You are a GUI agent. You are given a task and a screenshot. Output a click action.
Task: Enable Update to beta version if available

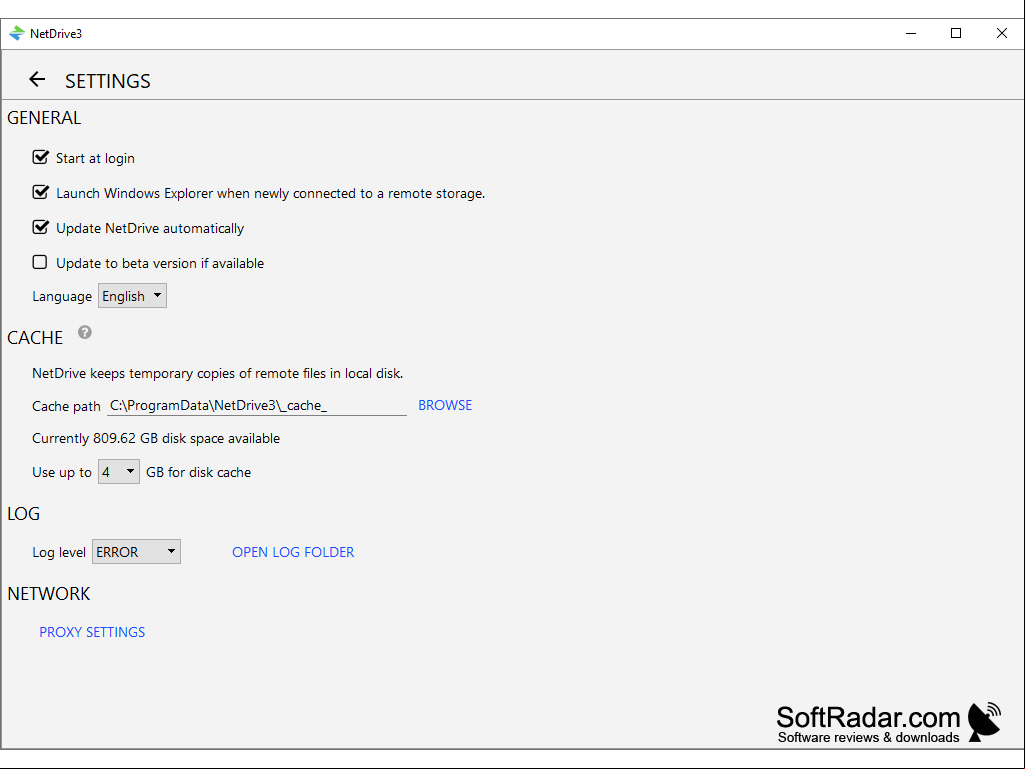(x=40, y=262)
